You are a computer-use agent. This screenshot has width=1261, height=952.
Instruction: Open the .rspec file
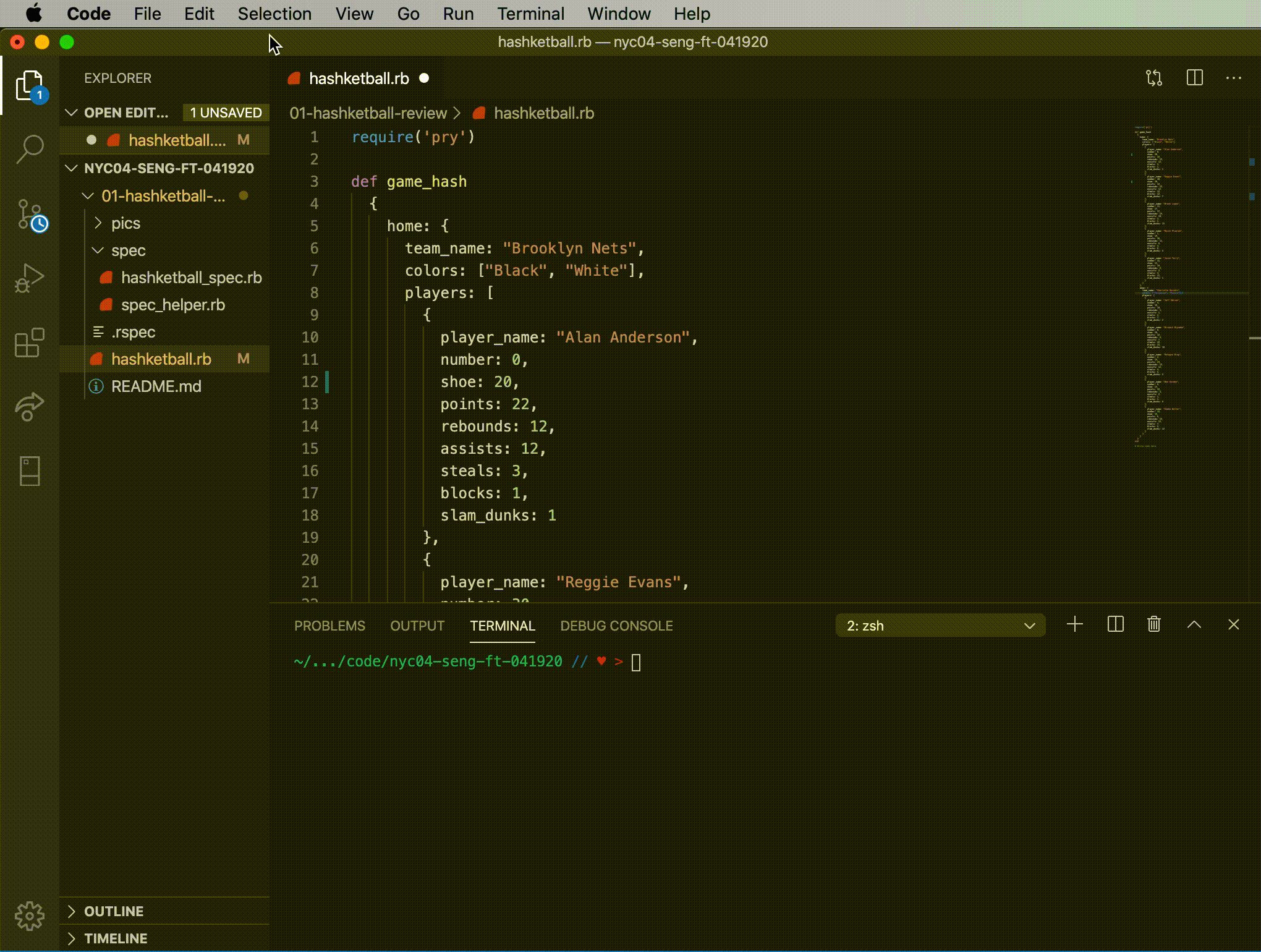[x=133, y=332]
